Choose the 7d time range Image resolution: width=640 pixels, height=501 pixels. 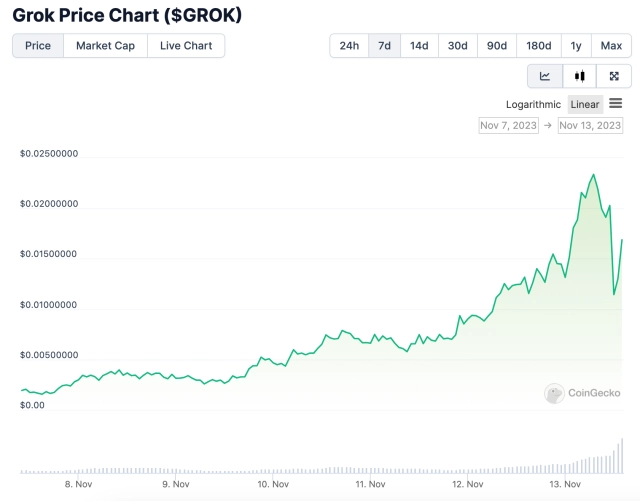click(384, 46)
